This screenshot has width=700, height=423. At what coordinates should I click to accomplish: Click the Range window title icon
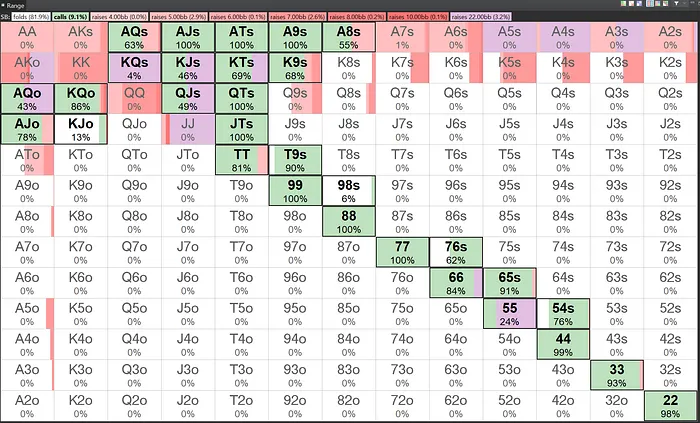click(x=4, y=5)
